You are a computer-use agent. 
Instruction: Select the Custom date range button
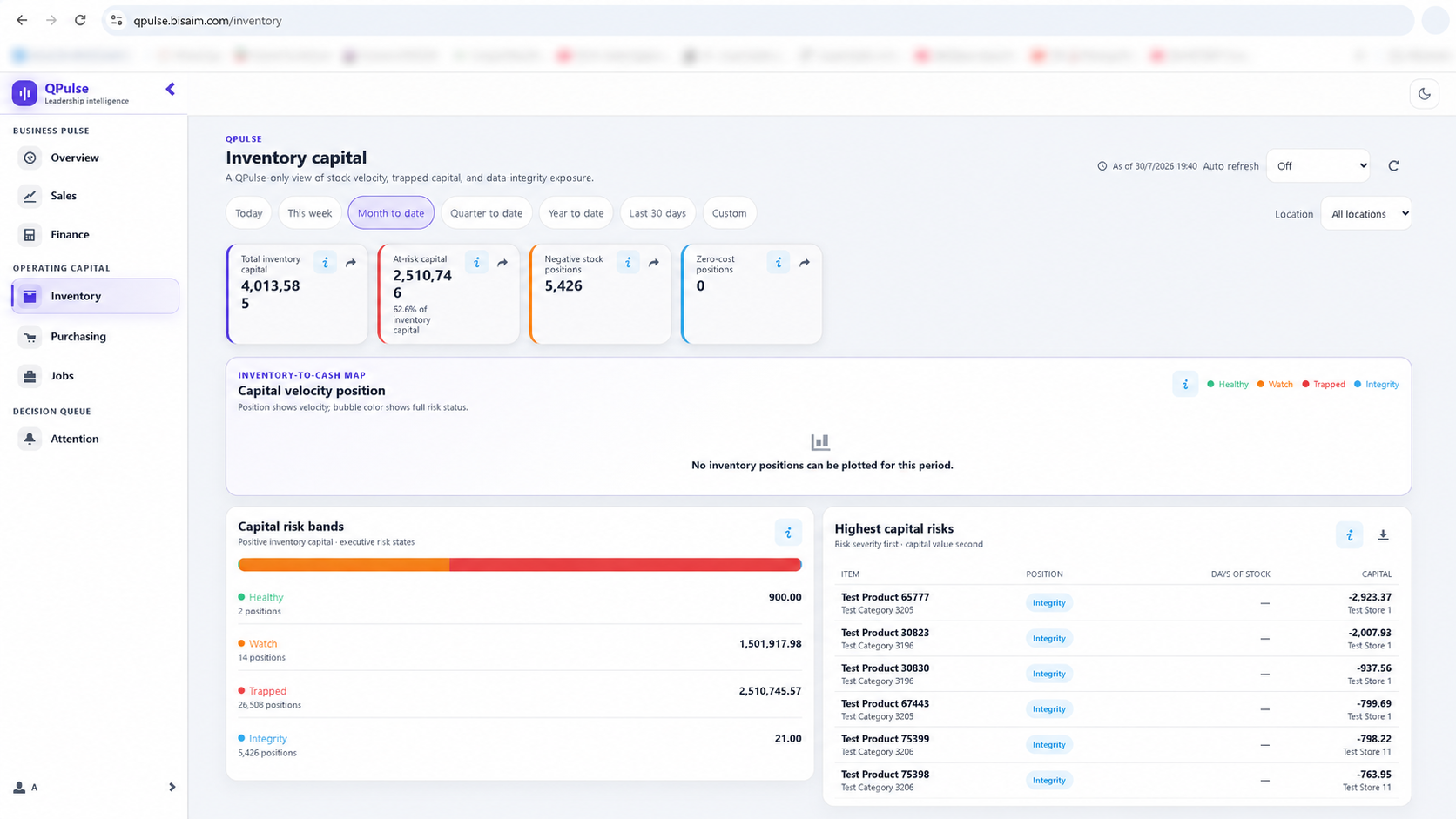pyautogui.click(x=729, y=213)
